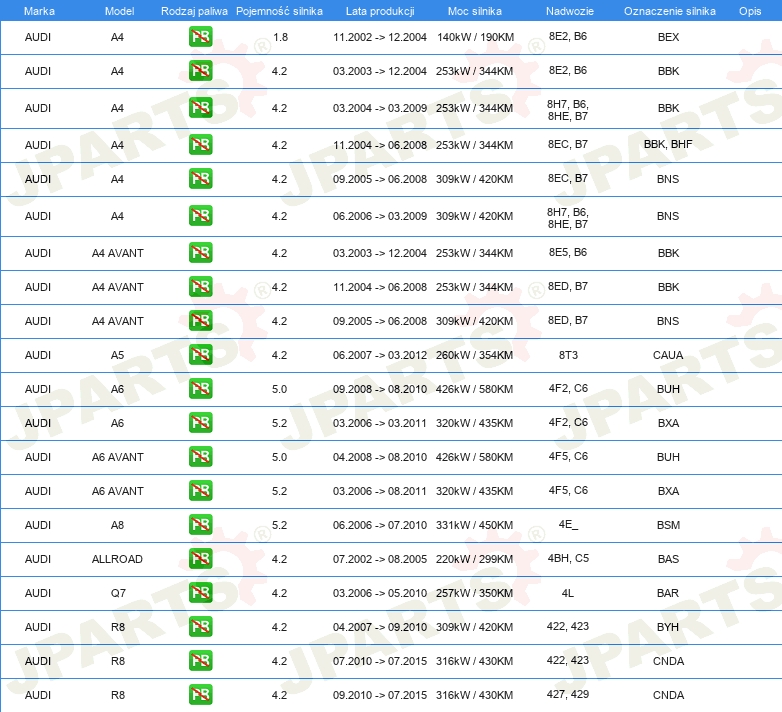Select the Q7 model cell
The image size is (782, 712).
click(117, 593)
